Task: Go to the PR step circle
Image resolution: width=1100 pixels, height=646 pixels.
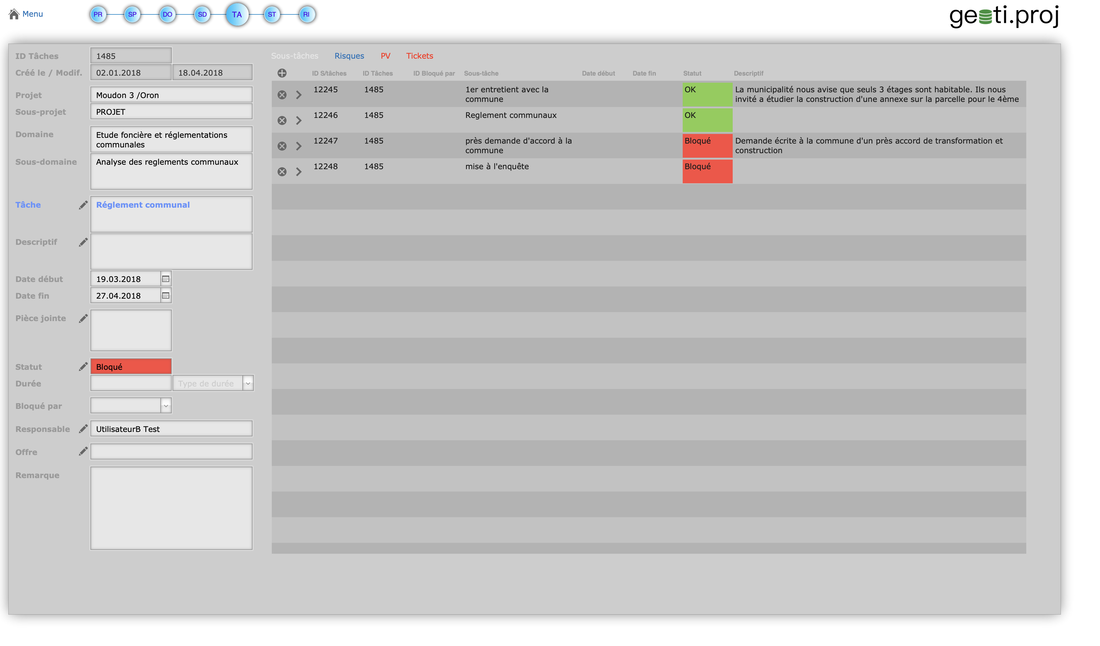Action: click(x=98, y=14)
